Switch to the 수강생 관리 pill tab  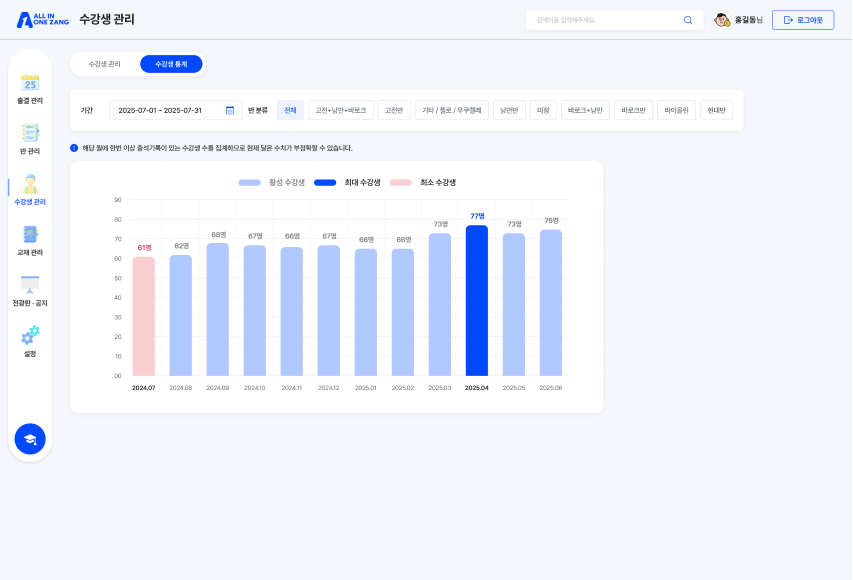[x=104, y=64]
